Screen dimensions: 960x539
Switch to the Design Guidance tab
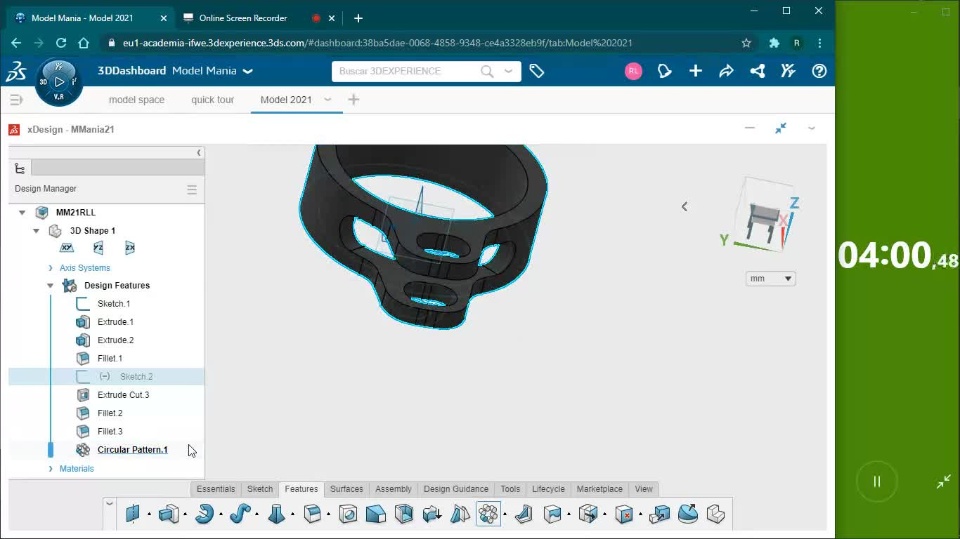pos(456,489)
